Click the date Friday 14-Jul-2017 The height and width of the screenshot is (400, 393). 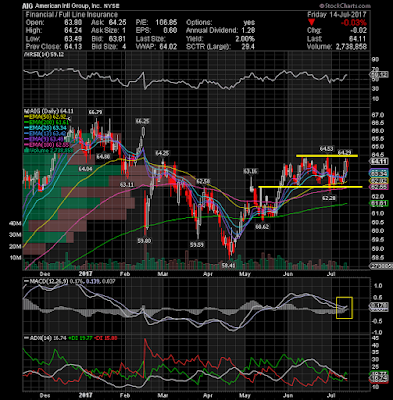coord(337,15)
